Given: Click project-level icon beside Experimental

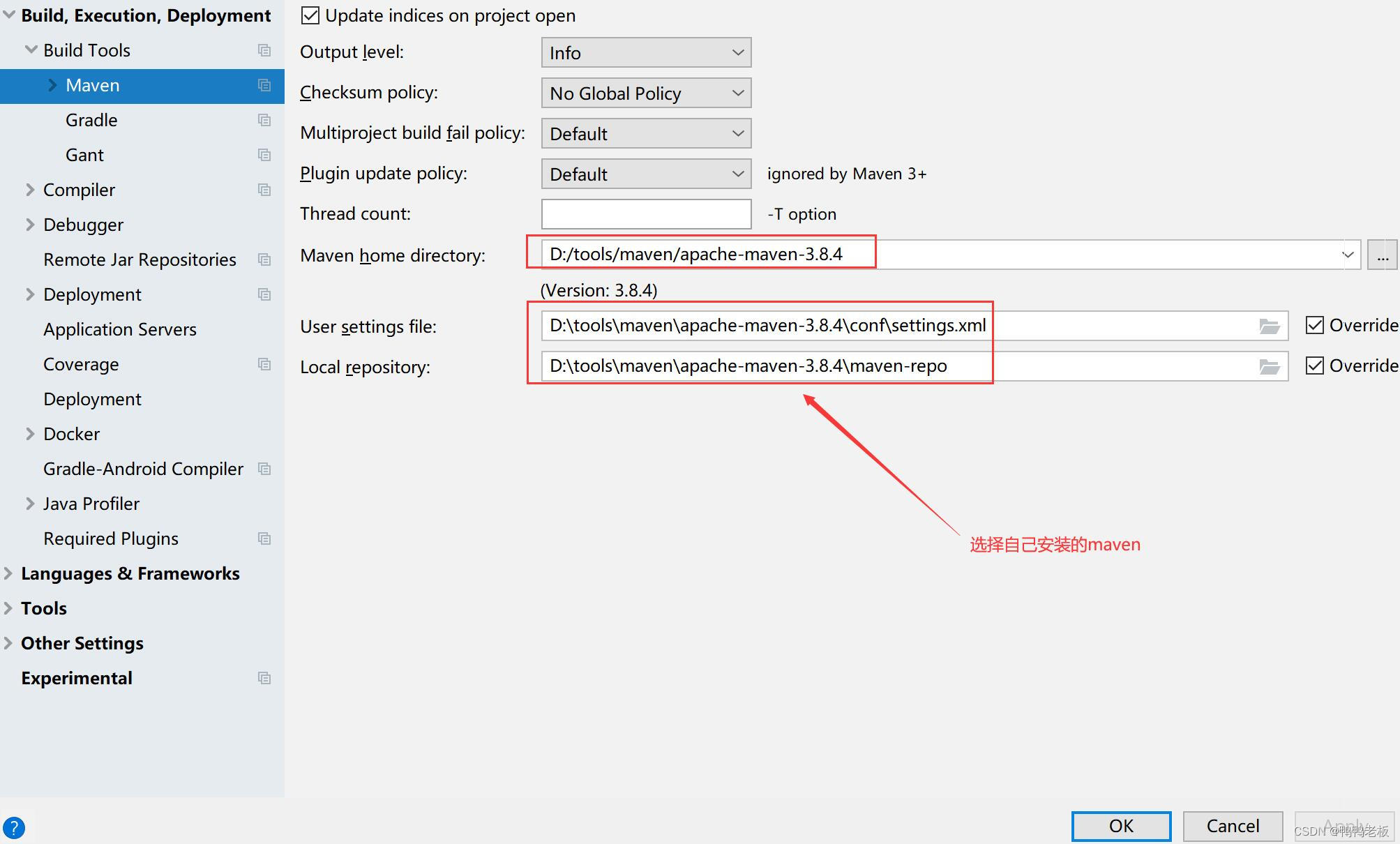Looking at the screenshot, I should point(264,678).
